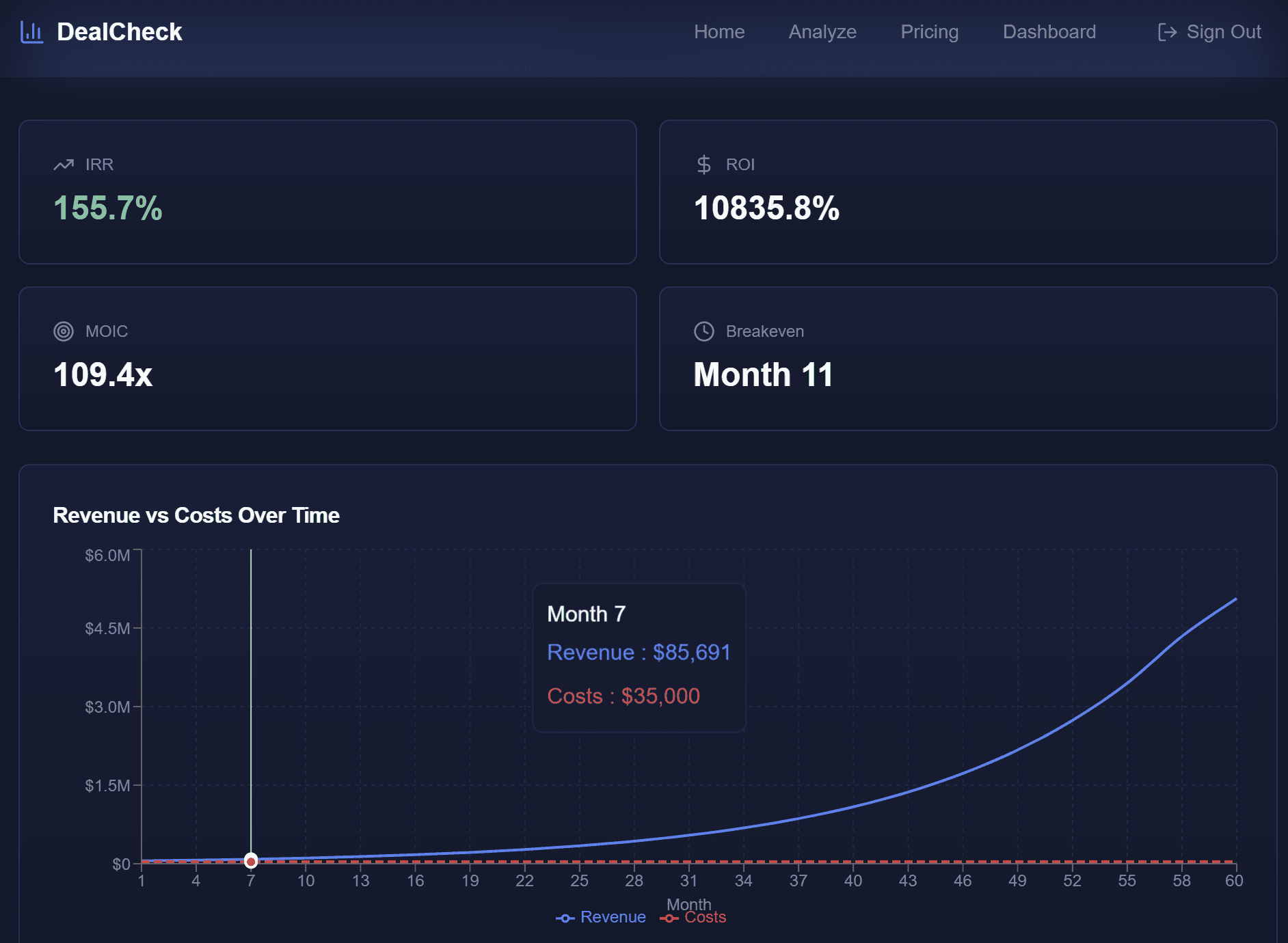The image size is (1288, 943).
Task: Open the Dashboard navigation item
Action: tap(1049, 31)
